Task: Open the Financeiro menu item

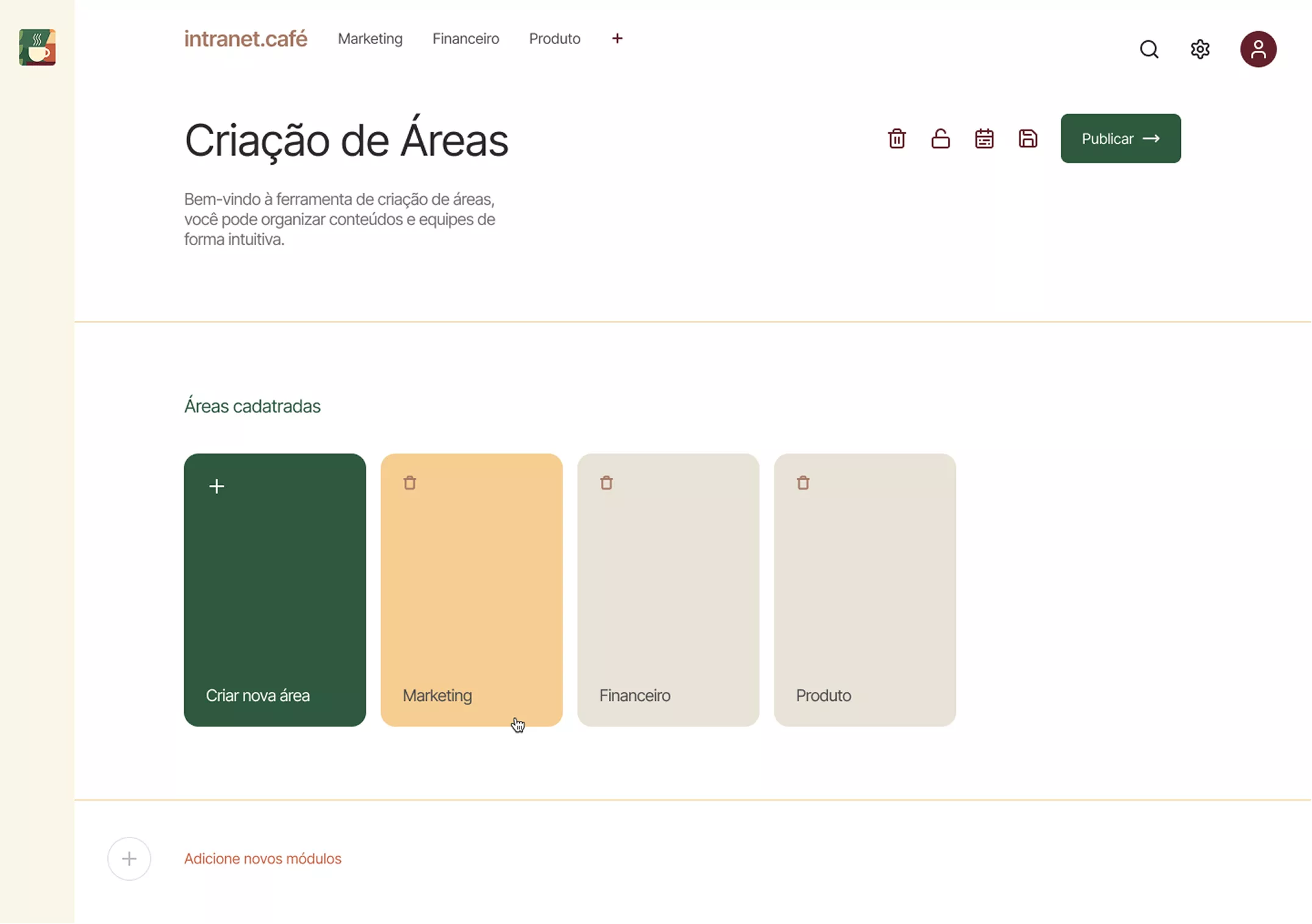Action: click(465, 38)
